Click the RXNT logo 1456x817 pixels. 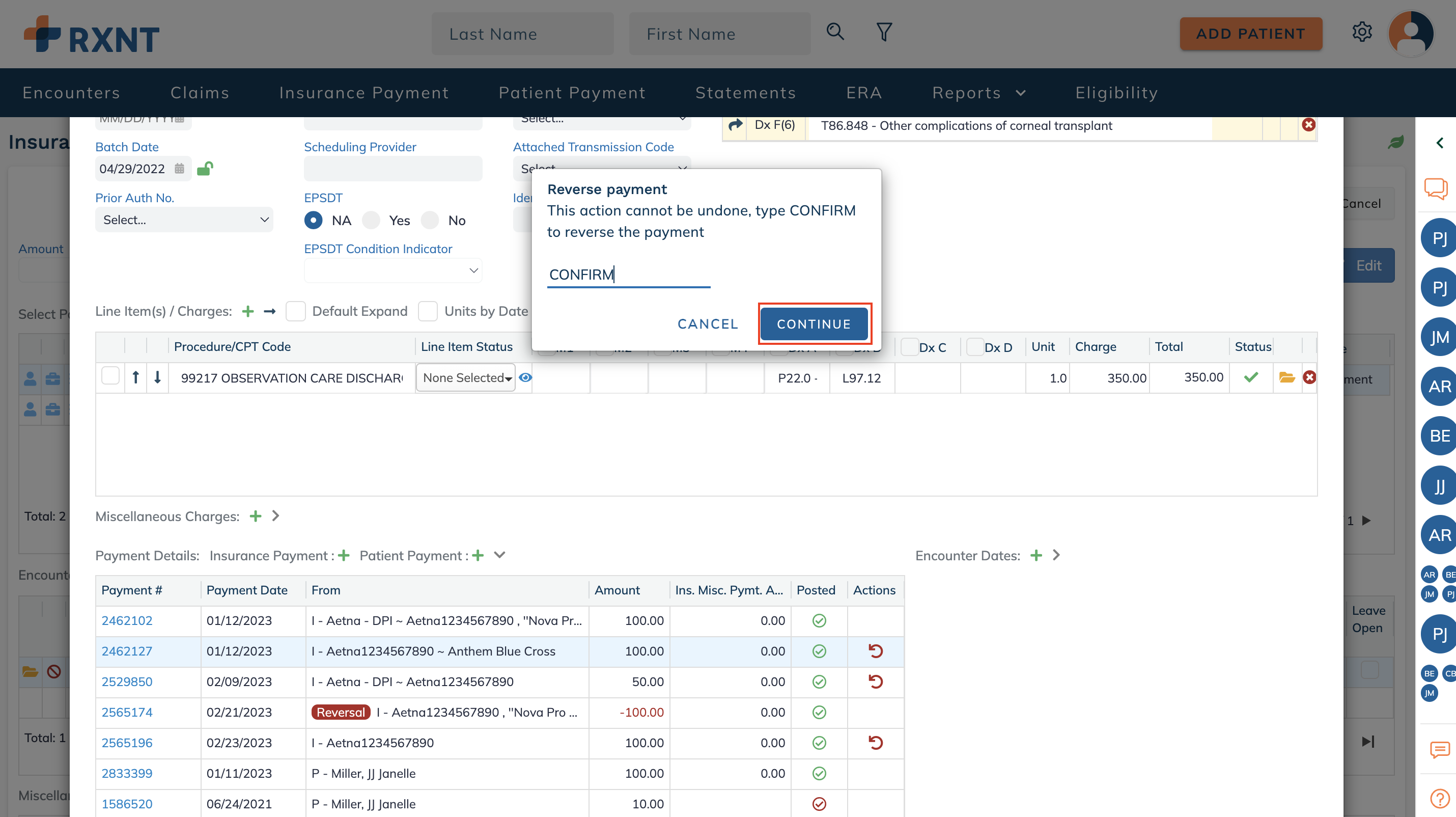tap(92, 34)
